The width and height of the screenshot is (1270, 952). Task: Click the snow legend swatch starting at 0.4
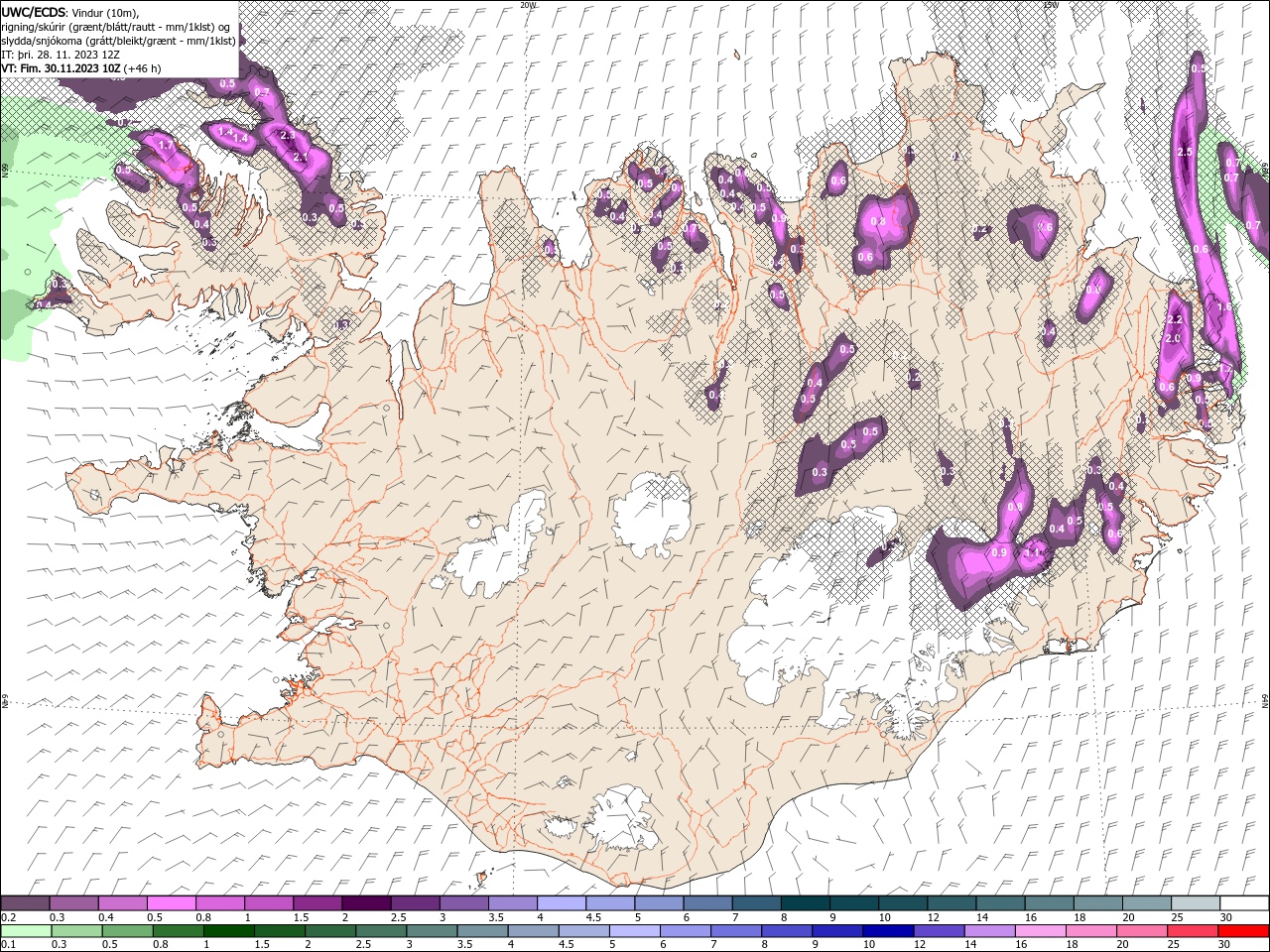122,903
